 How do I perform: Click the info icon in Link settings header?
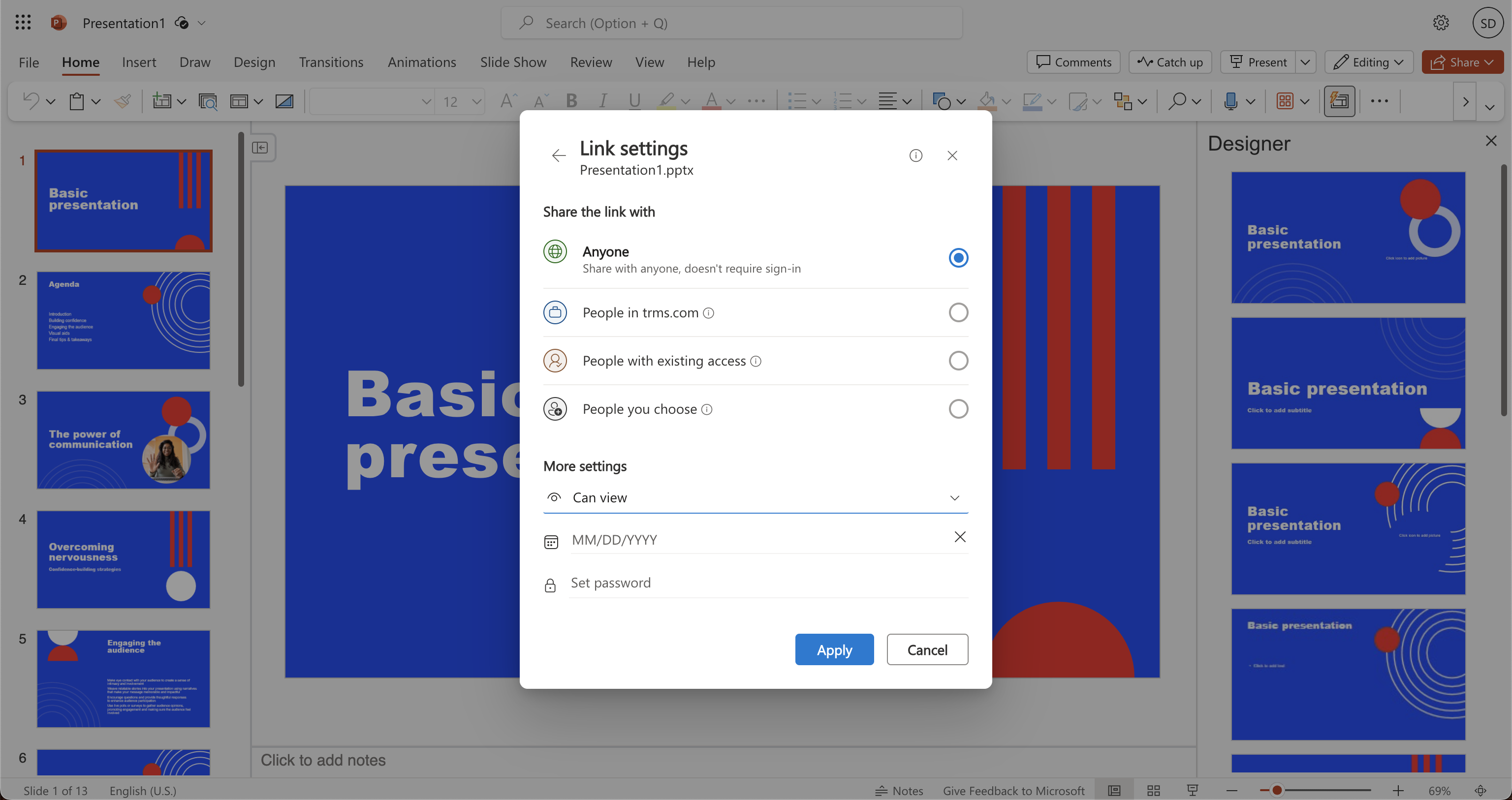[x=915, y=155]
